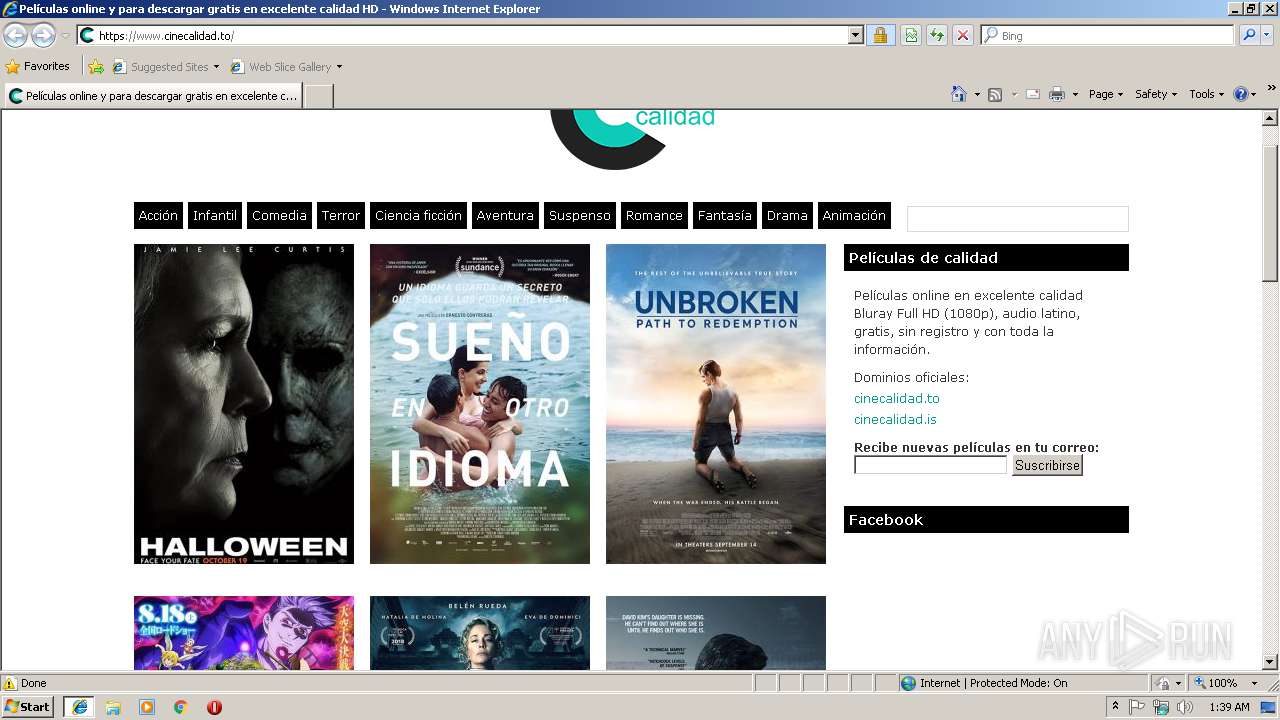Open the Tools menu dropdown
Image resolution: width=1280 pixels, height=720 pixels.
pyautogui.click(x=1206, y=94)
